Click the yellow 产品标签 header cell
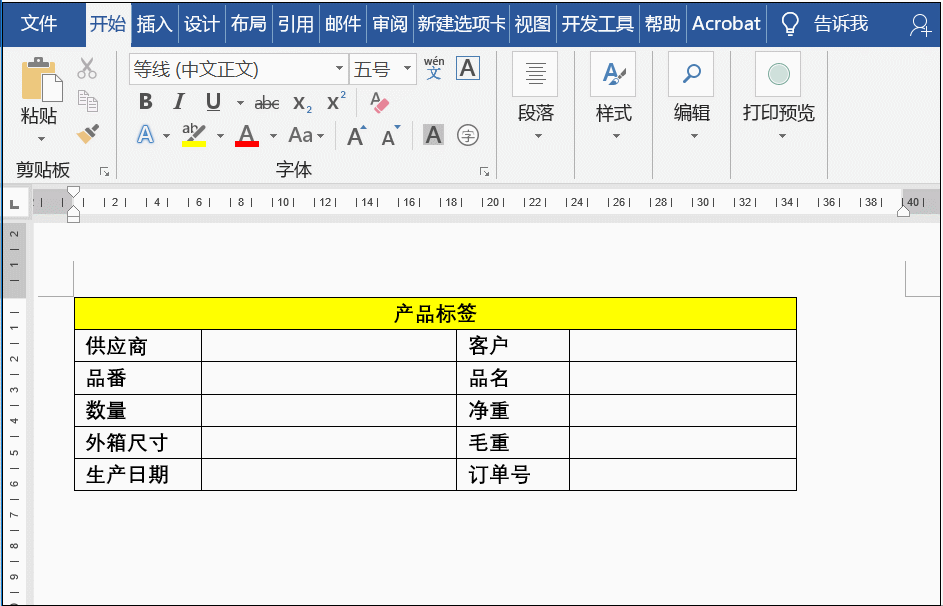943x606 pixels. 435,313
